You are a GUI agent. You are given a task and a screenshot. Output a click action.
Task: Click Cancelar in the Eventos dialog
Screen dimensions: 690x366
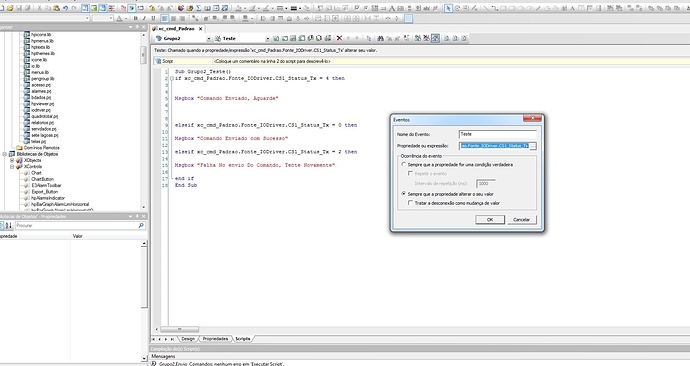click(x=521, y=220)
